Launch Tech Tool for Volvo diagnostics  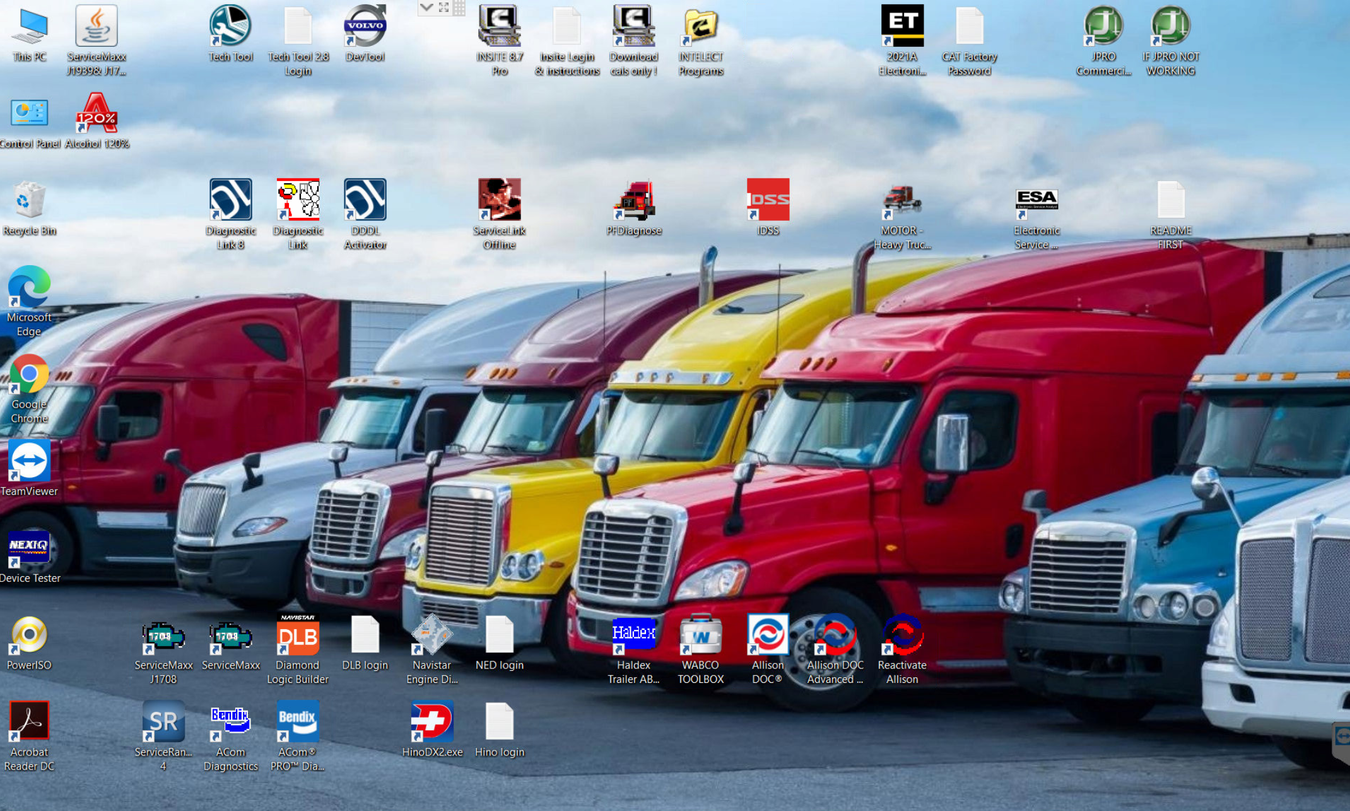click(230, 30)
